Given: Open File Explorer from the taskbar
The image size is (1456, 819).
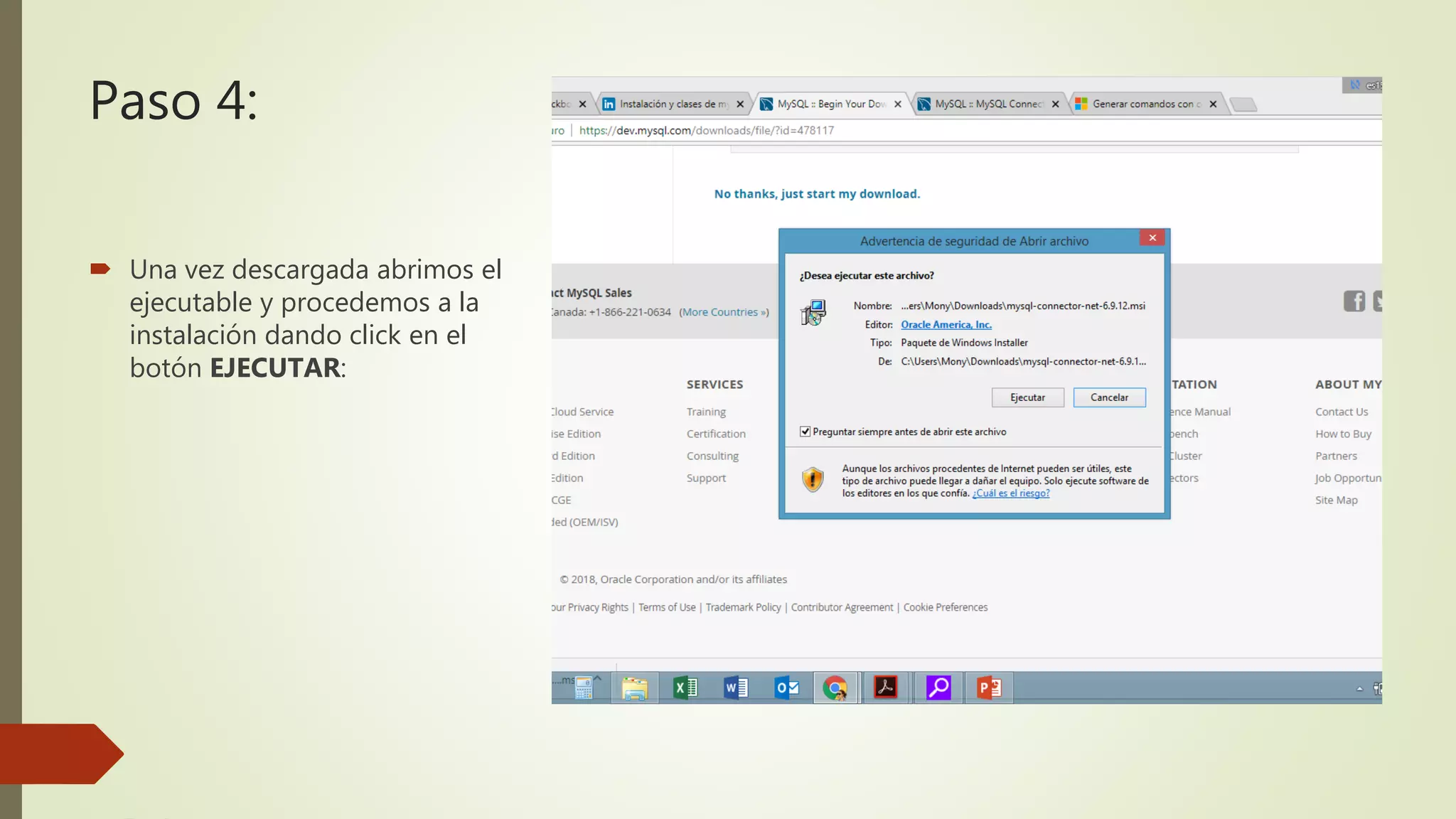Looking at the screenshot, I should coord(634,687).
